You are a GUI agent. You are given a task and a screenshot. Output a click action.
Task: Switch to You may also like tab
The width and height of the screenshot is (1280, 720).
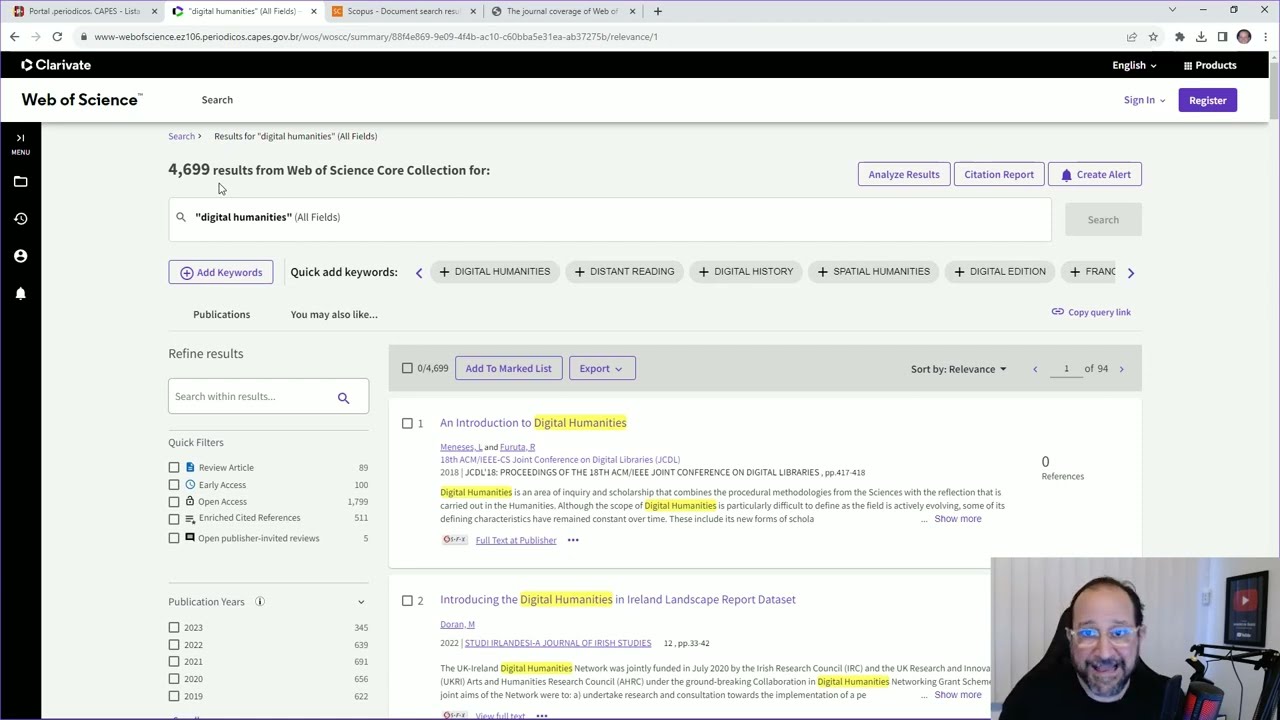(334, 315)
